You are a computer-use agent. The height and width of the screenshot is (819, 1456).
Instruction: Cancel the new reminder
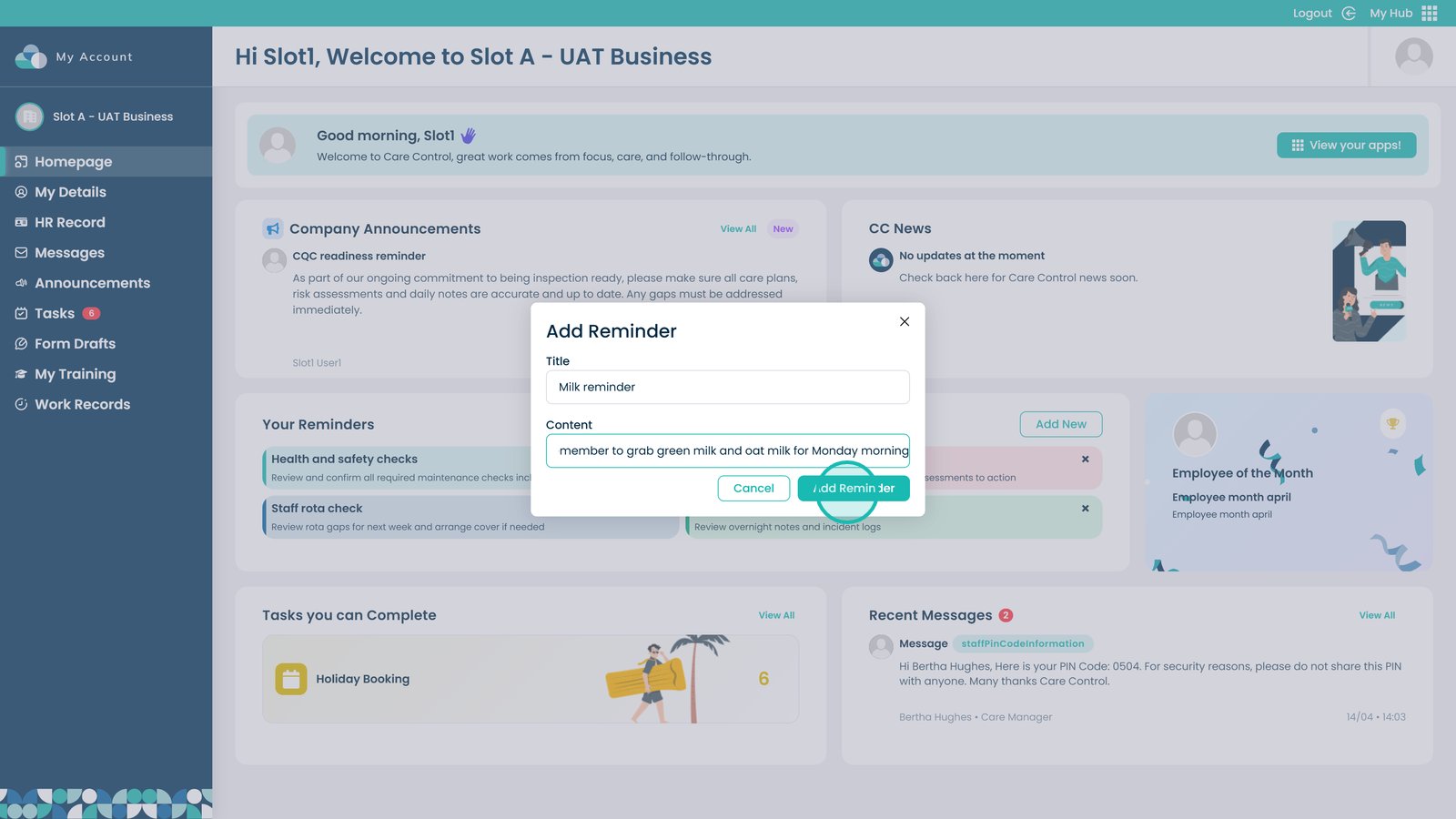[x=753, y=489]
